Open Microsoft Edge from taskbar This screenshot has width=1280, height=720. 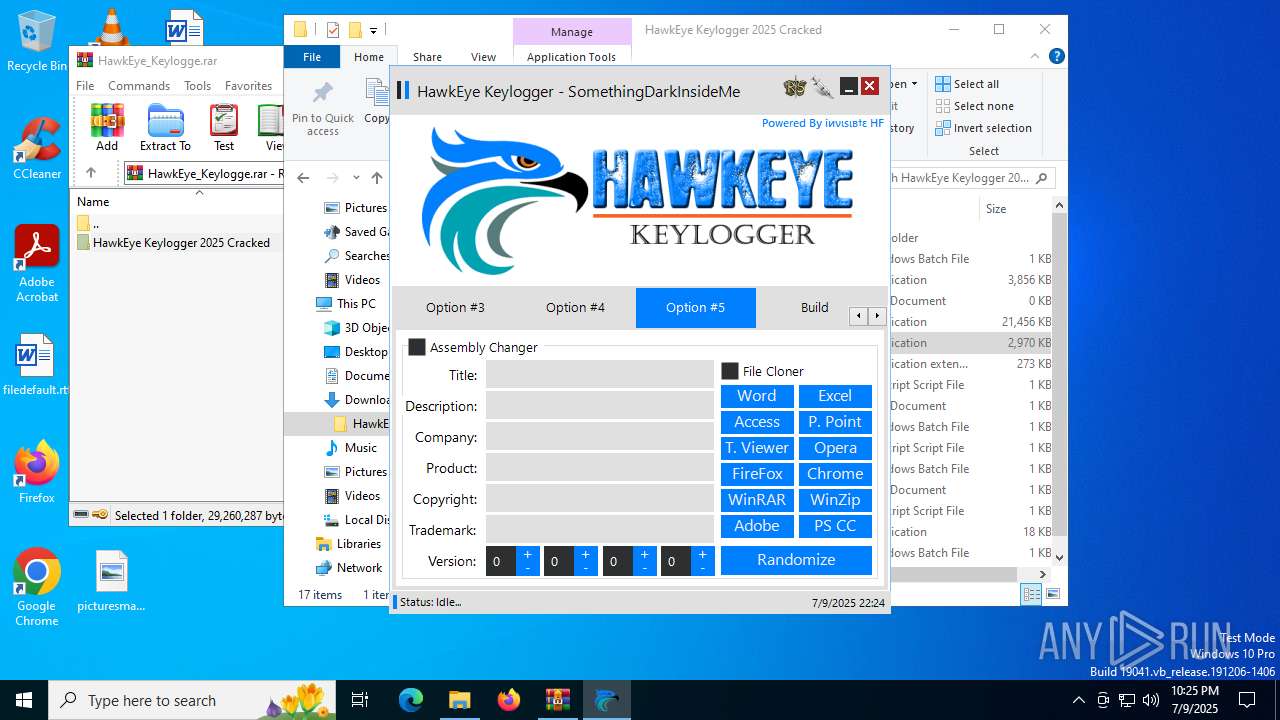[411, 700]
